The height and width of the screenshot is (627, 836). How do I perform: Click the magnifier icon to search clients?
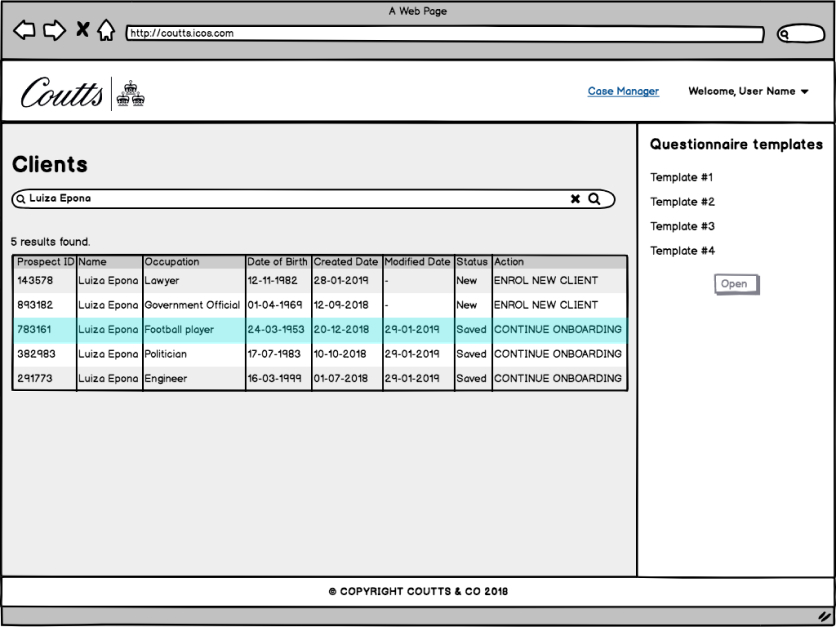(x=594, y=199)
